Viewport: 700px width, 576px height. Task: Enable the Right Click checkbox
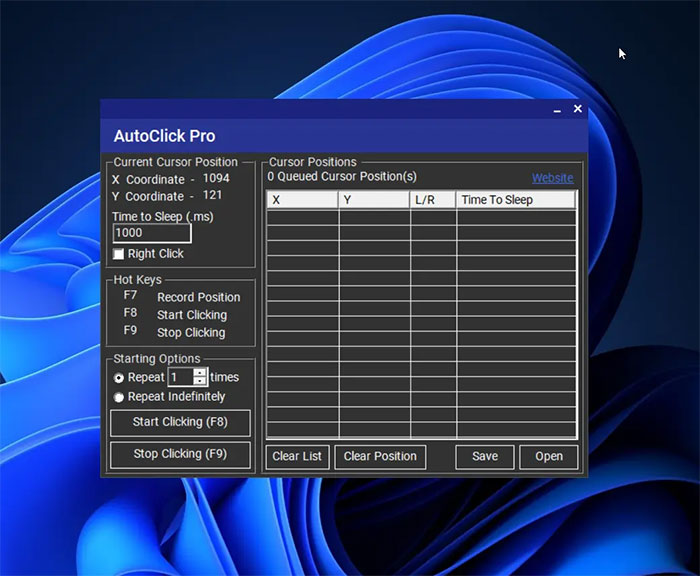[x=119, y=254]
